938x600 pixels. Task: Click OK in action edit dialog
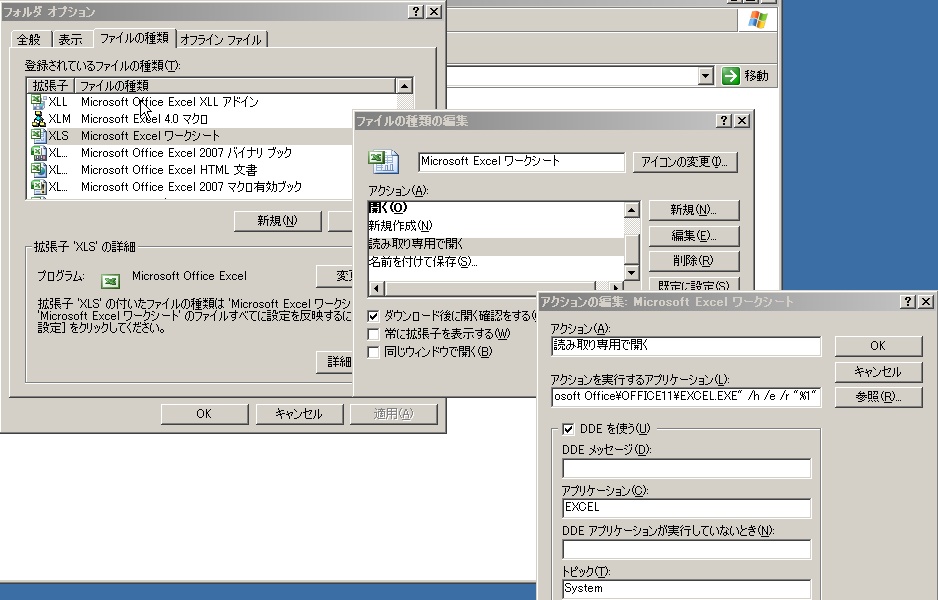[878, 346]
